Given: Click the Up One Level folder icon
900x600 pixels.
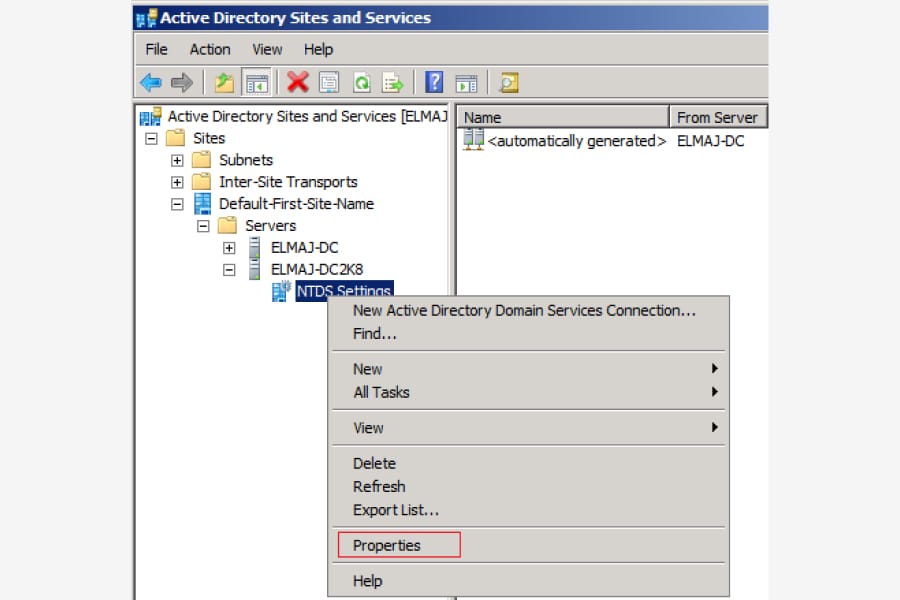Looking at the screenshot, I should pyautogui.click(x=224, y=82).
